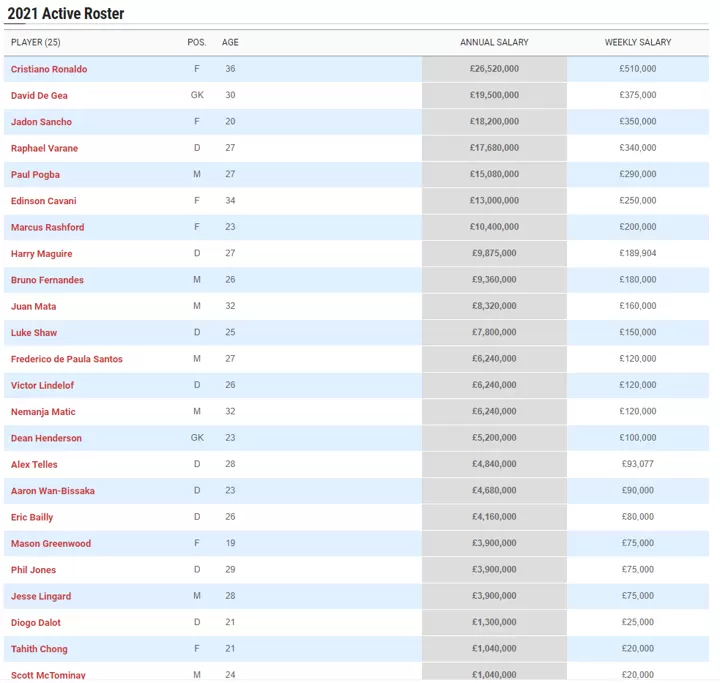Open Raphael Varane player link
The height and width of the screenshot is (683, 720).
tap(45, 148)
